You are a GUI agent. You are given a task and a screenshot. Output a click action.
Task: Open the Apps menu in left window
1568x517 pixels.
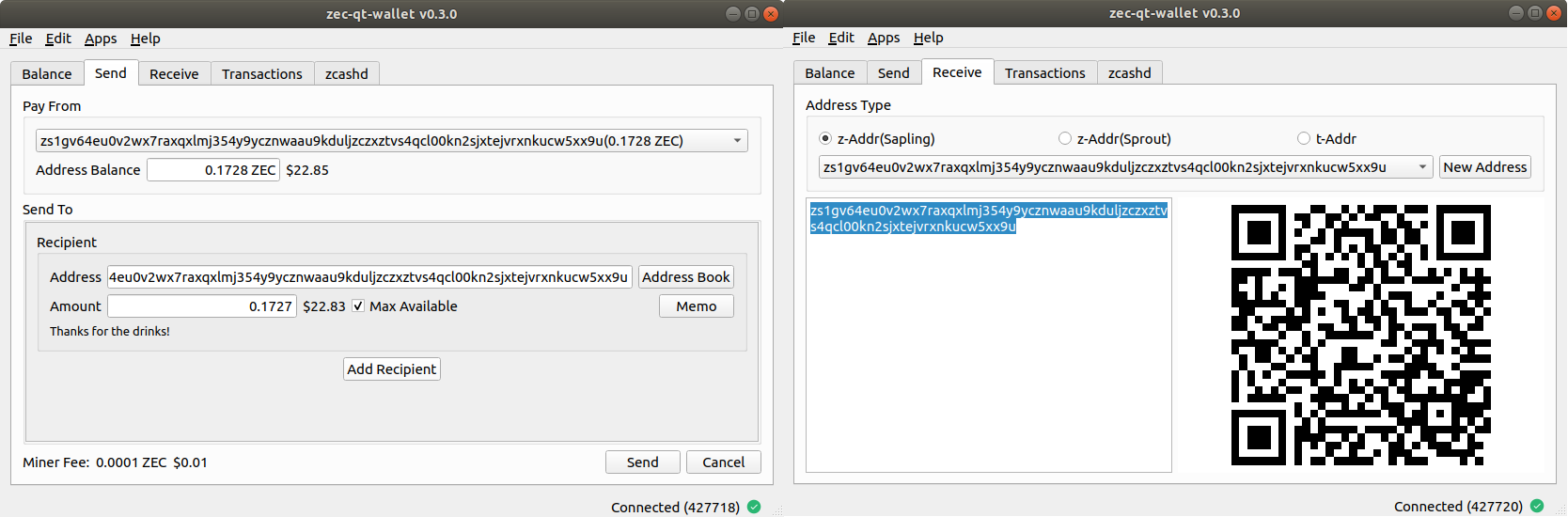(x=101, y=39)
